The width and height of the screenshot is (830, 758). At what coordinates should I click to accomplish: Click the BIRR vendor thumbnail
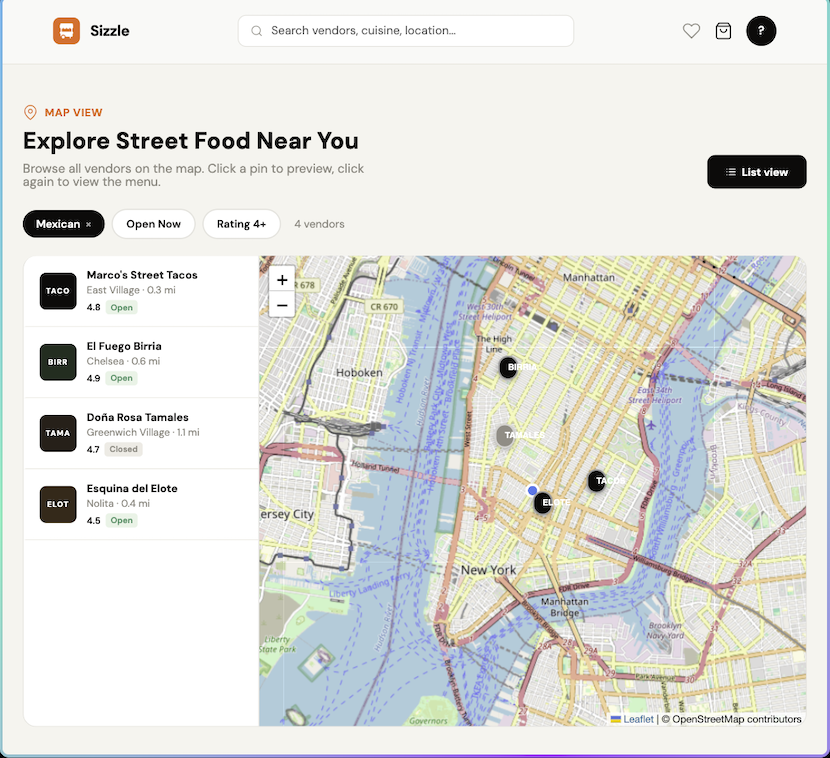[58, 362]
